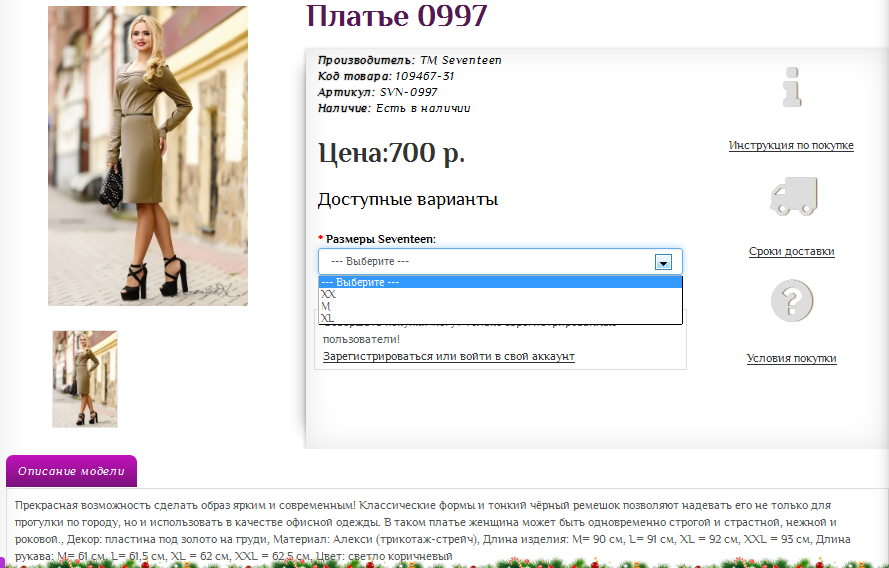The width and height of the screenshot is (889, 568).
Task: Open the Условия покупки link
Action: click(x=791, y=358)
